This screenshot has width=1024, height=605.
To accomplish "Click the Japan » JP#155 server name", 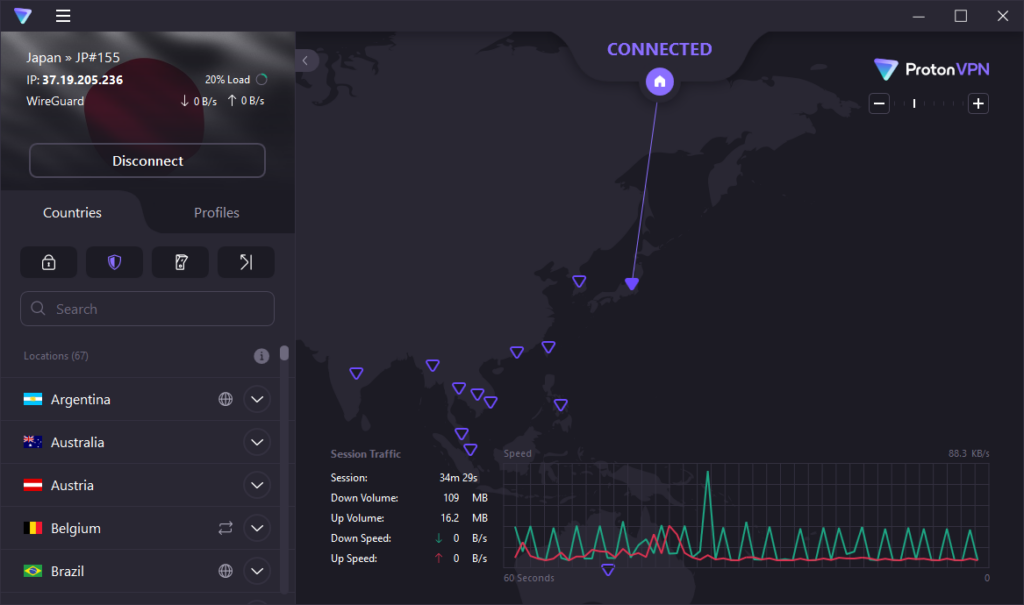I will pyautogui.click(x=73, y=57).
